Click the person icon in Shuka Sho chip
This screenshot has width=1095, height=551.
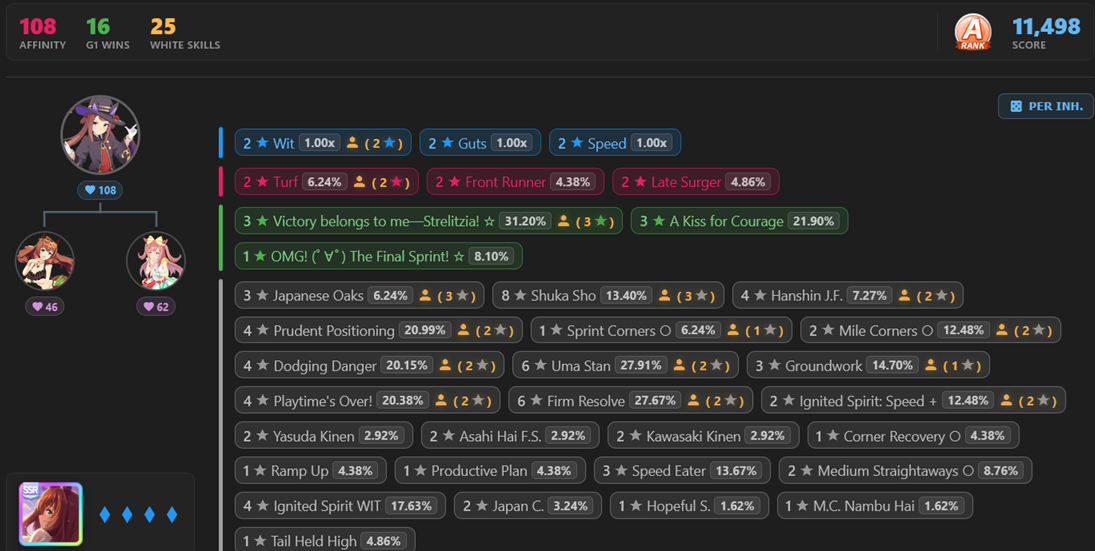point(665,295)
